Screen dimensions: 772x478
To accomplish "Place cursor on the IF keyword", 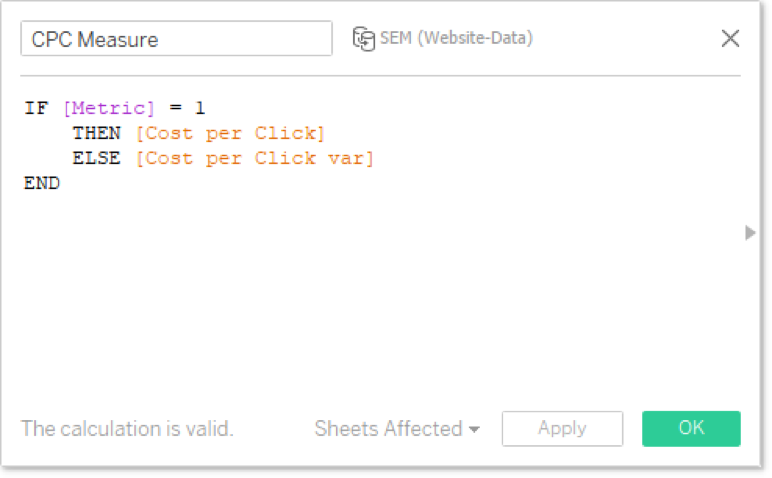I will [x=36, y=108].
